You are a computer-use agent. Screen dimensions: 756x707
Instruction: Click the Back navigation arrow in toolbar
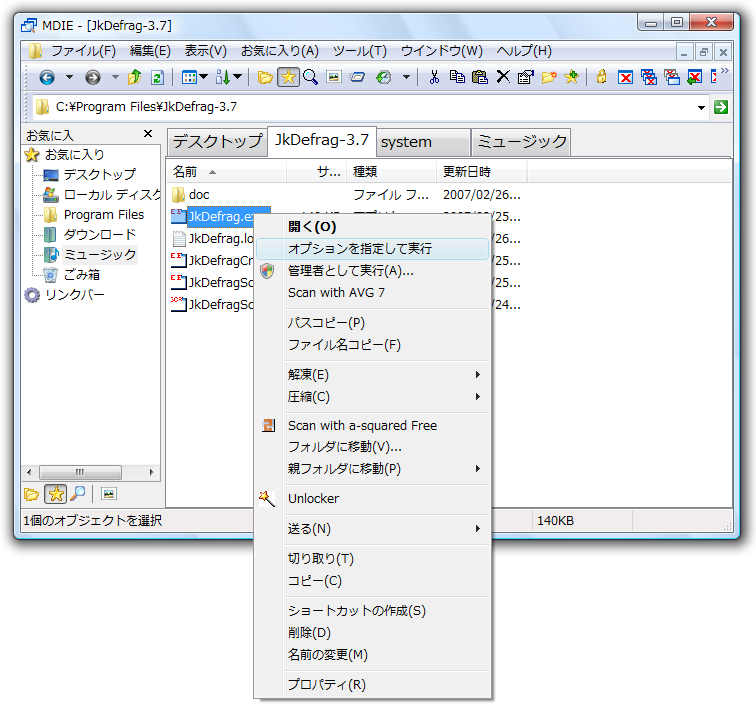click(46, 77)
